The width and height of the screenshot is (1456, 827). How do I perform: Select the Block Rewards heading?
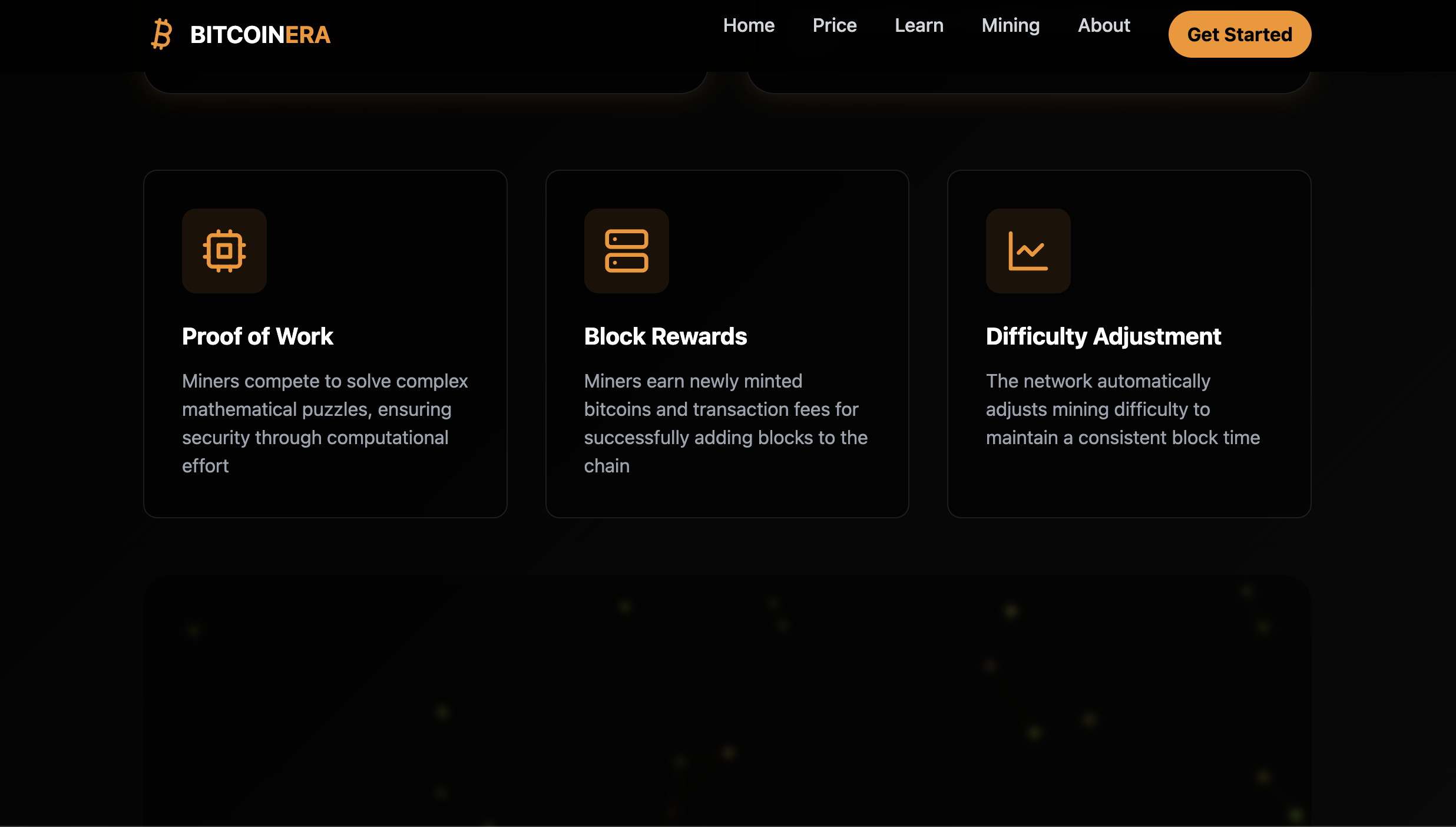665,336
